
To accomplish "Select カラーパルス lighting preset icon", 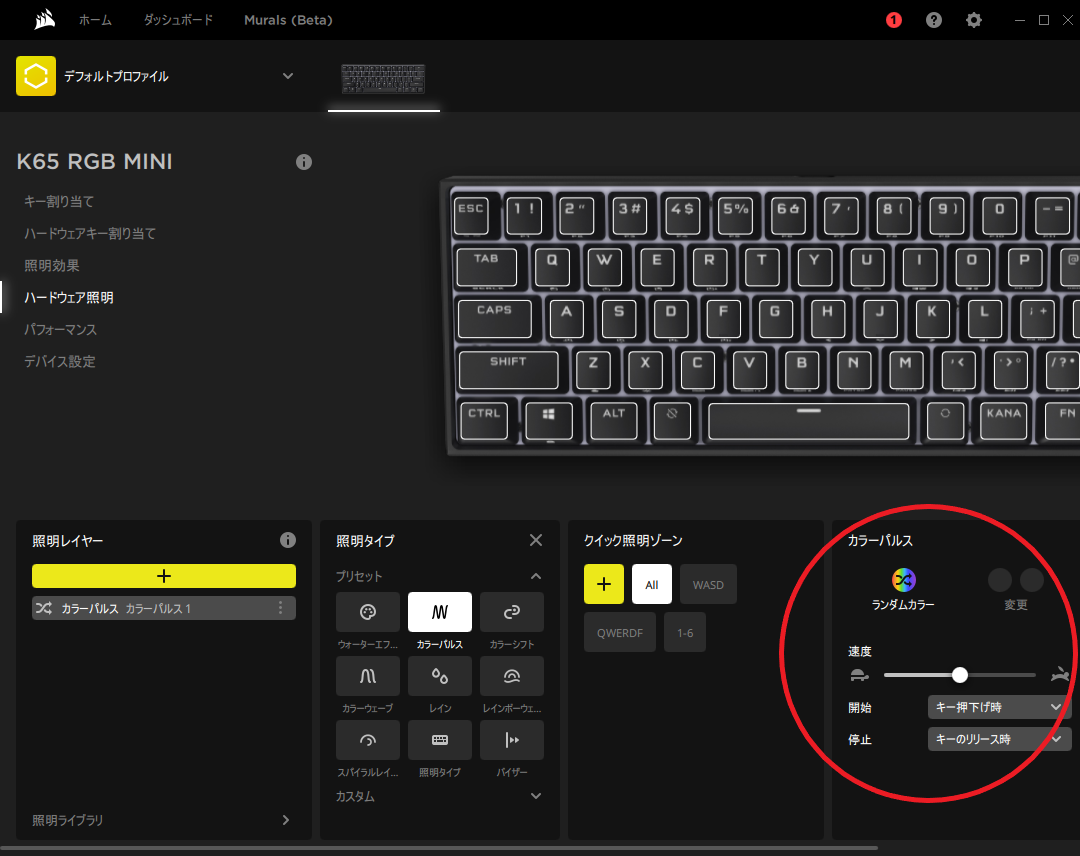I will click(439, 612).
